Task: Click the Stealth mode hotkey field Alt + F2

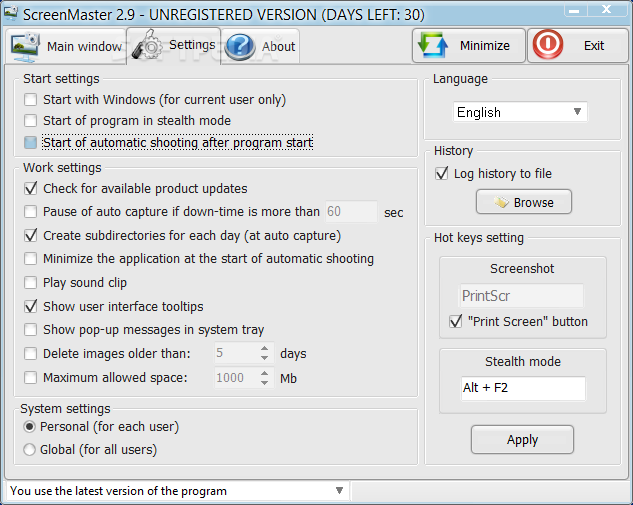Action: point(523,388)
